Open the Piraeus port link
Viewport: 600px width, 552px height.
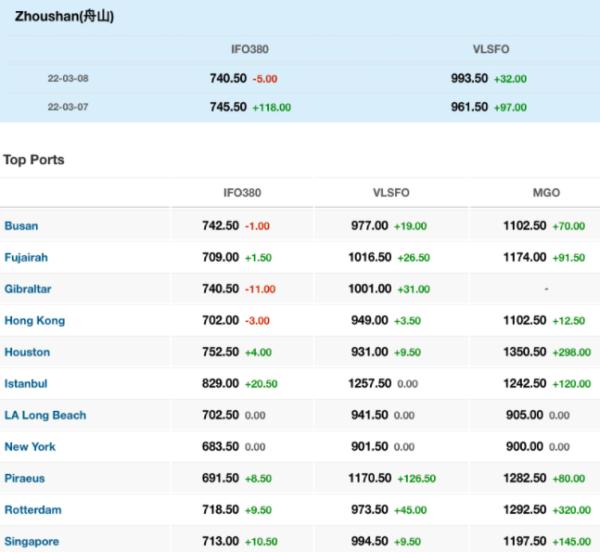[25, 478]
